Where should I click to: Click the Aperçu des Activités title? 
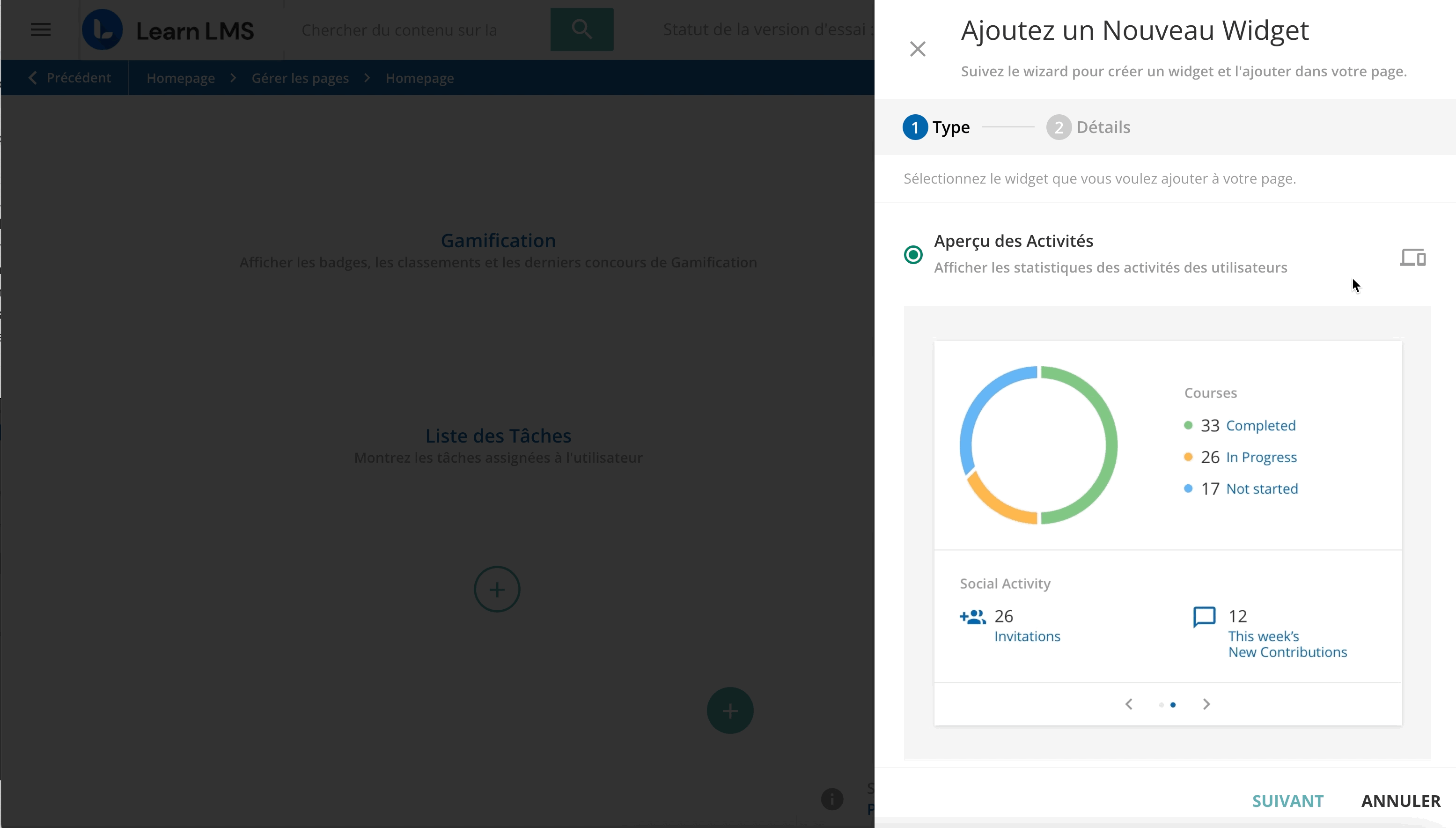tap(1013, 241)
